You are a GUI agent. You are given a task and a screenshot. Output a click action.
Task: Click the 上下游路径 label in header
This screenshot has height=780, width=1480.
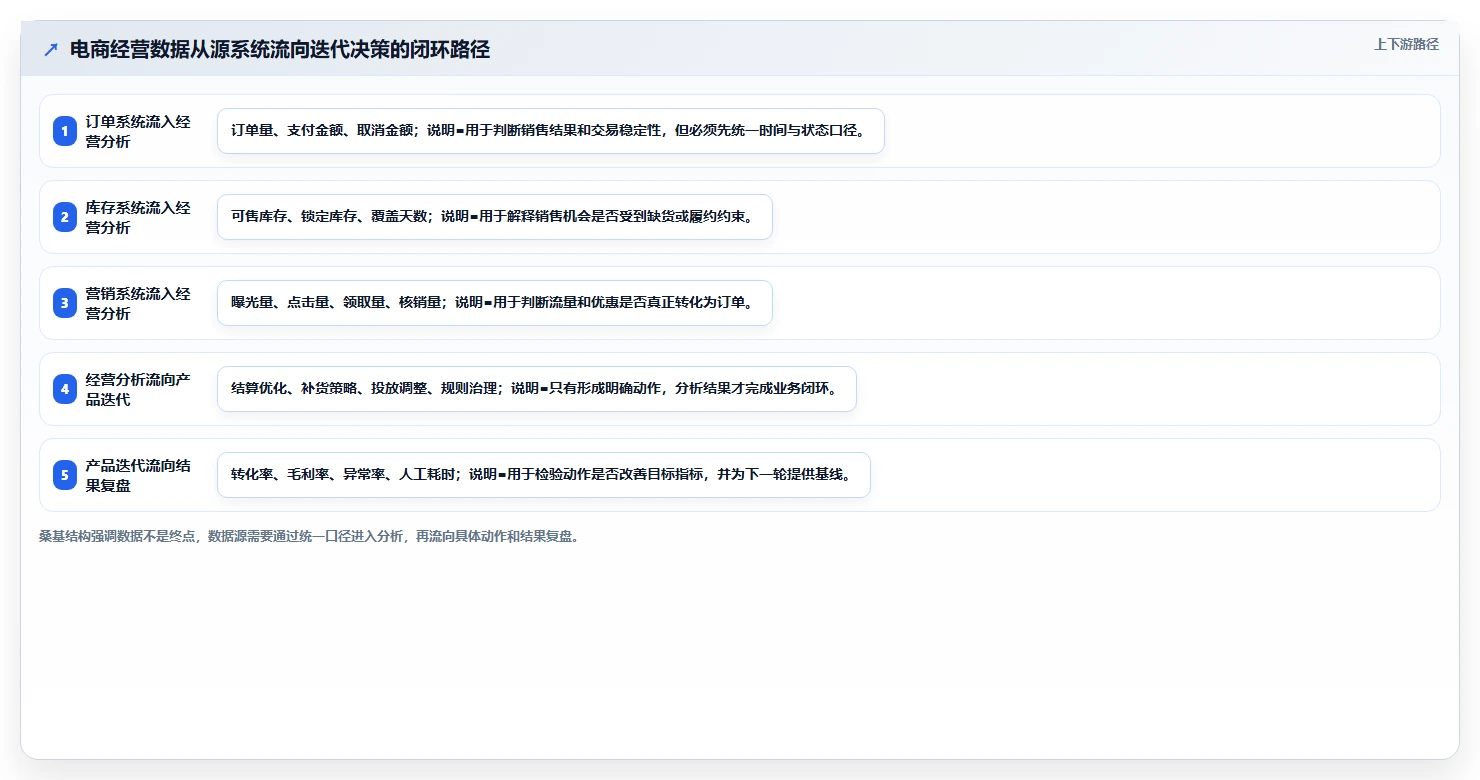(1406, 44)
